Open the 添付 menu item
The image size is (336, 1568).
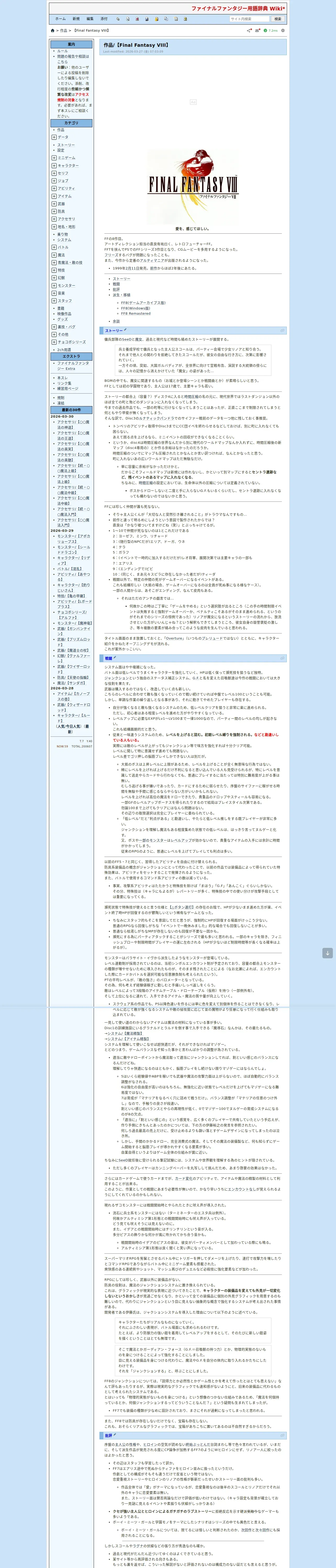104,19
